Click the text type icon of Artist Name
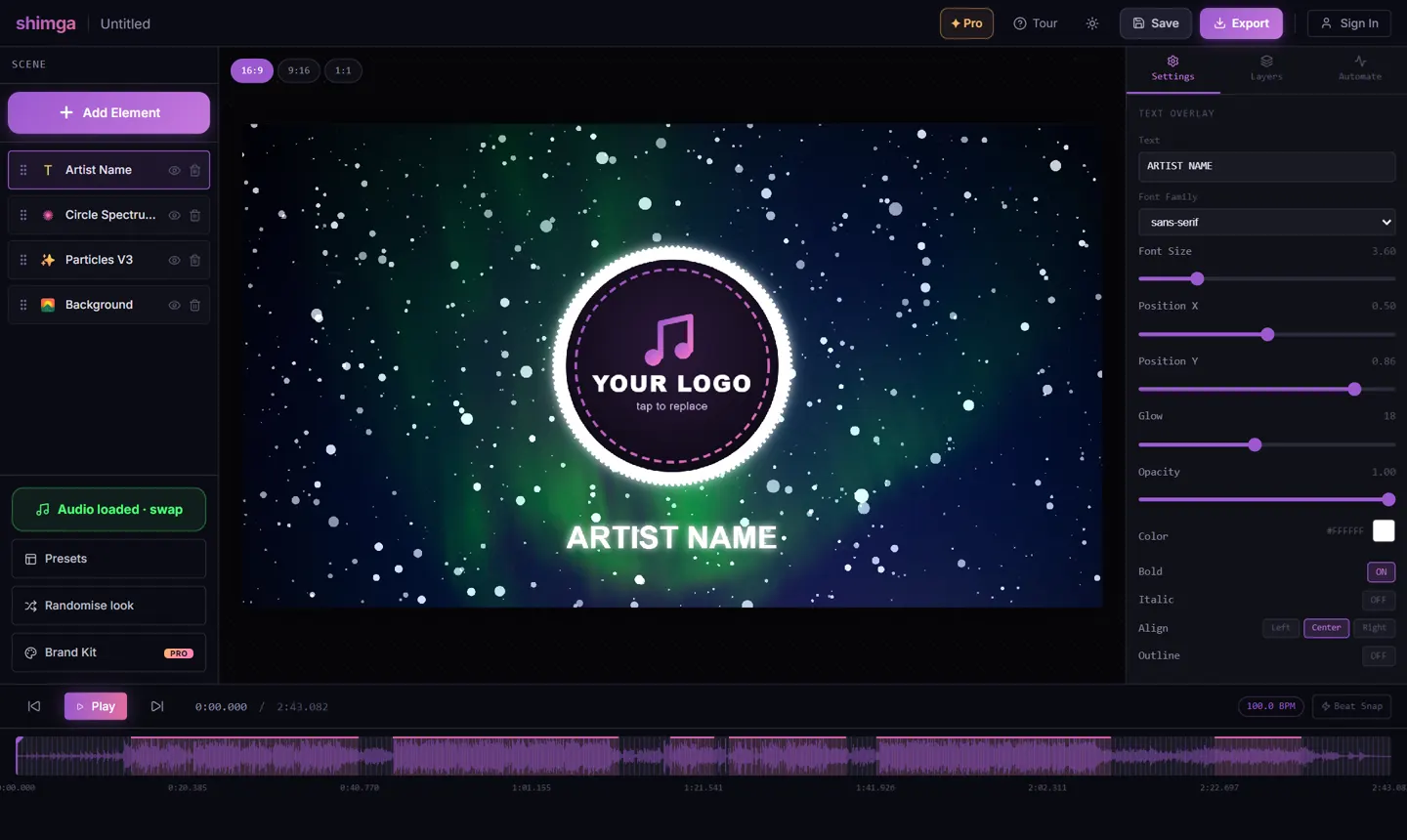This screenshot has width=1407, height=840. tap(48, 170)
